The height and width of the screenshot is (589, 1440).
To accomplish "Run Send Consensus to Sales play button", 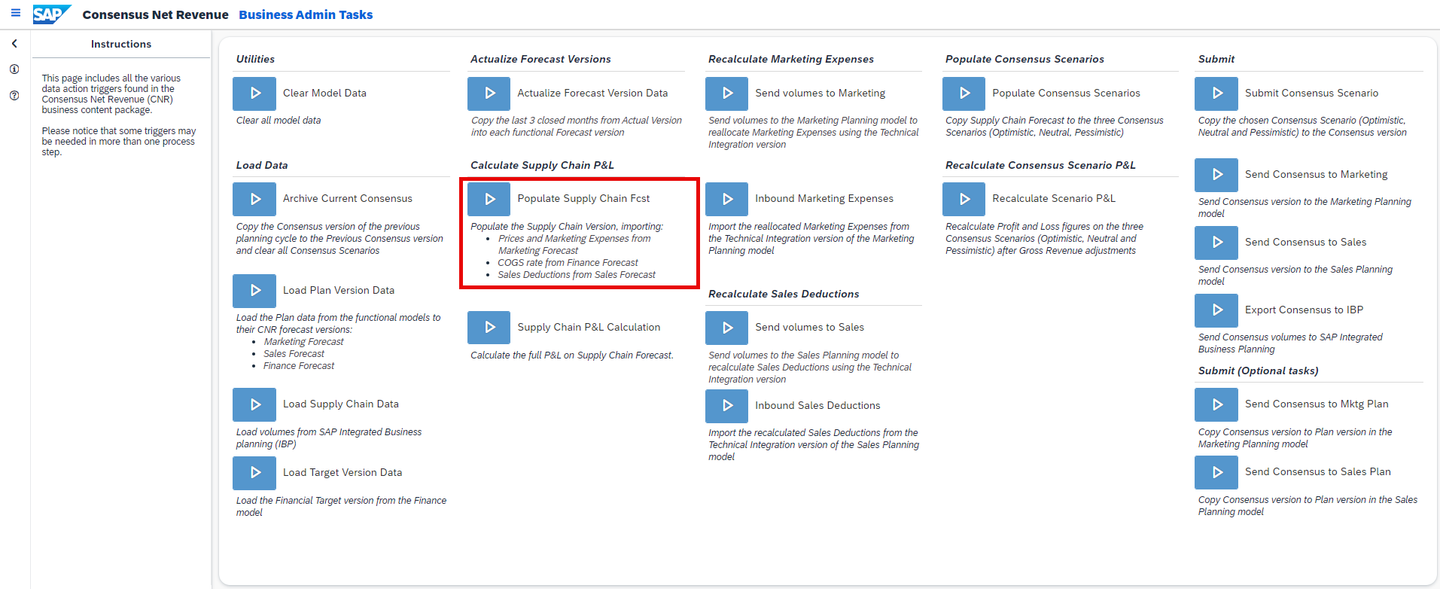I will 1217,242.
